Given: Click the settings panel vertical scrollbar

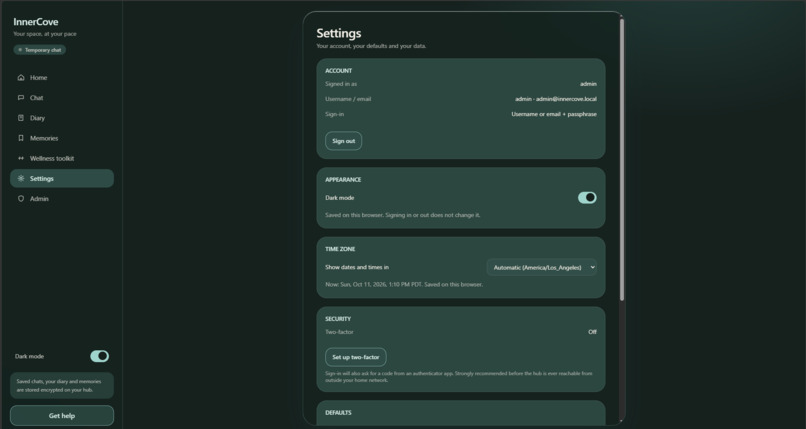Looking at the screenshot, I should 622,159.
